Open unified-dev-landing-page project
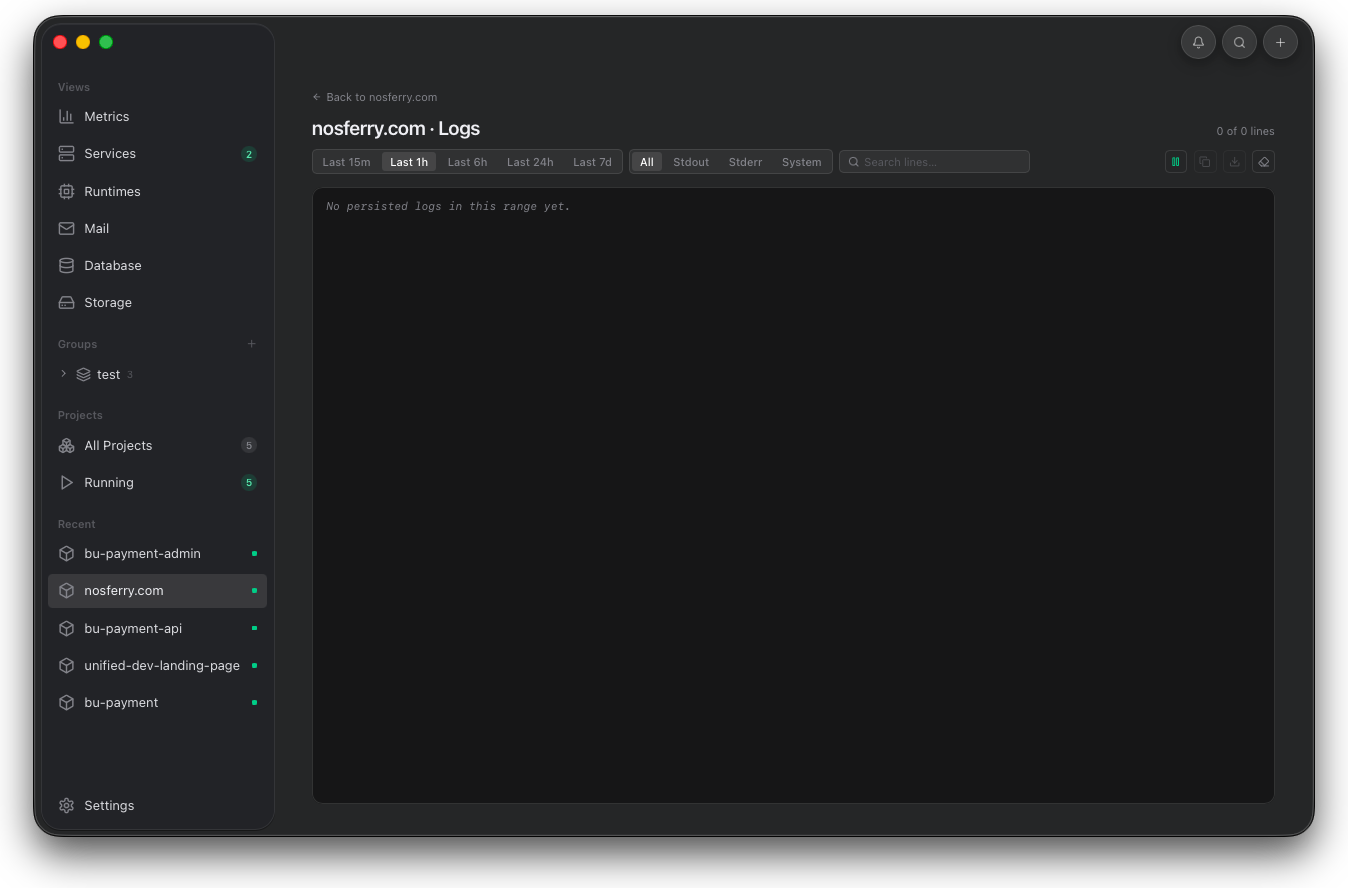 [157, 665]
